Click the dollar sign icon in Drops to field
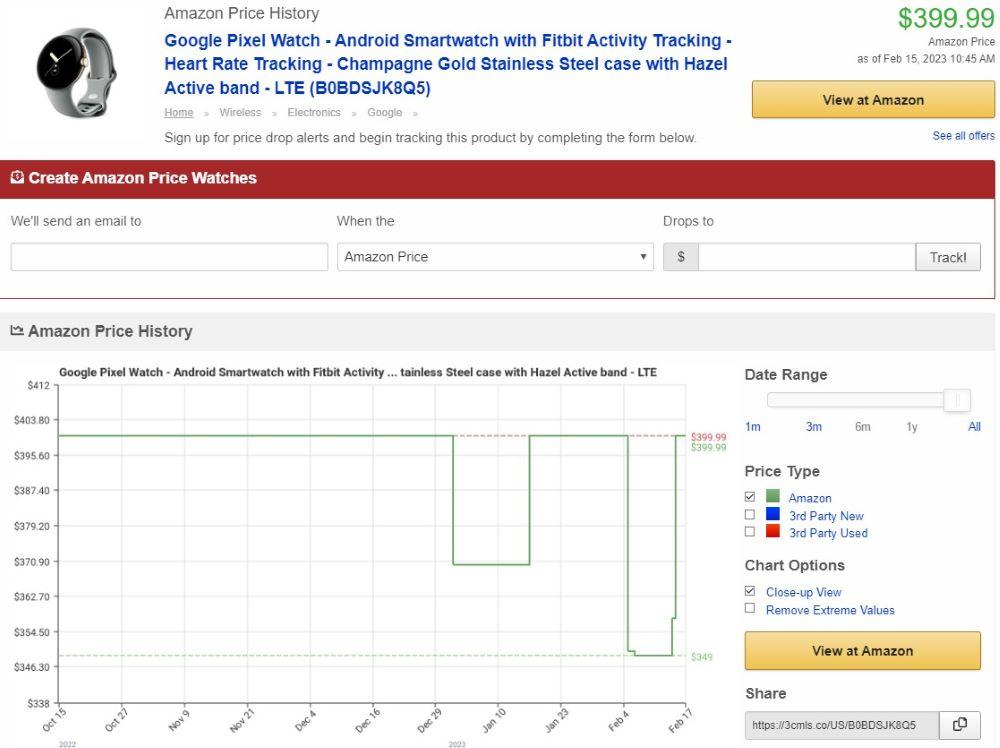 click(680, 257)
